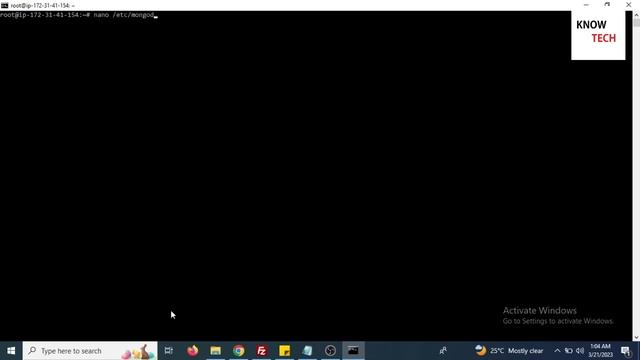Click the 'Type here to search' box

click(x=90, y=351)
